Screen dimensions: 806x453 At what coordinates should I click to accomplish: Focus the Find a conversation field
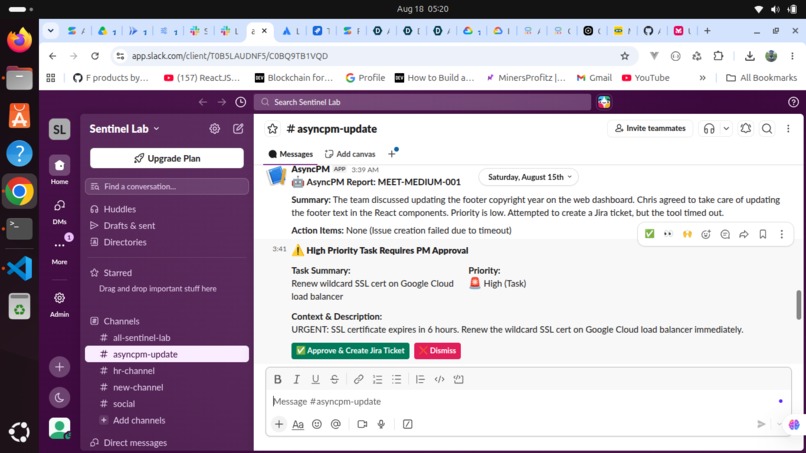point(167,186)
